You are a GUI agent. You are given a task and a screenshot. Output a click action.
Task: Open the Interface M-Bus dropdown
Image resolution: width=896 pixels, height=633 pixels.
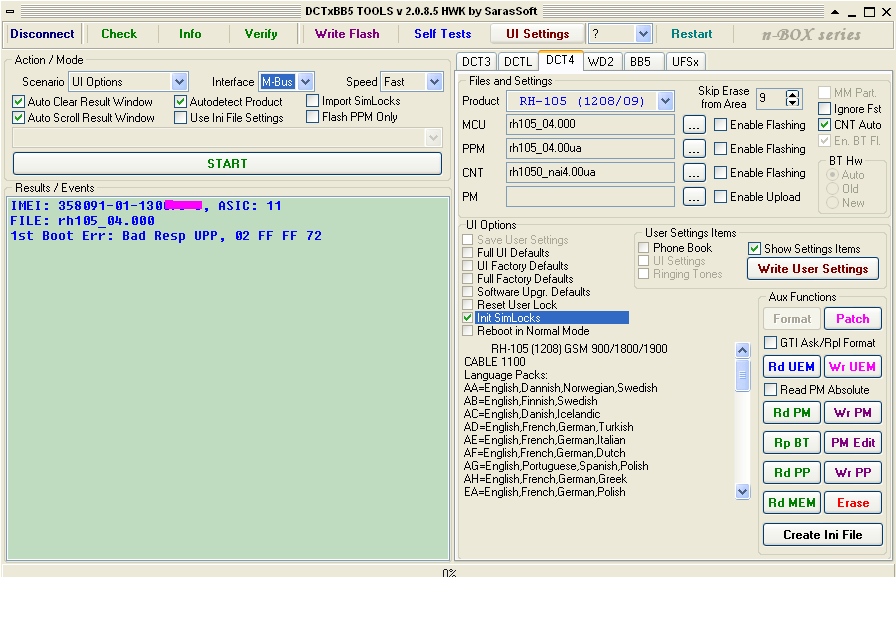tap(306, 82)
